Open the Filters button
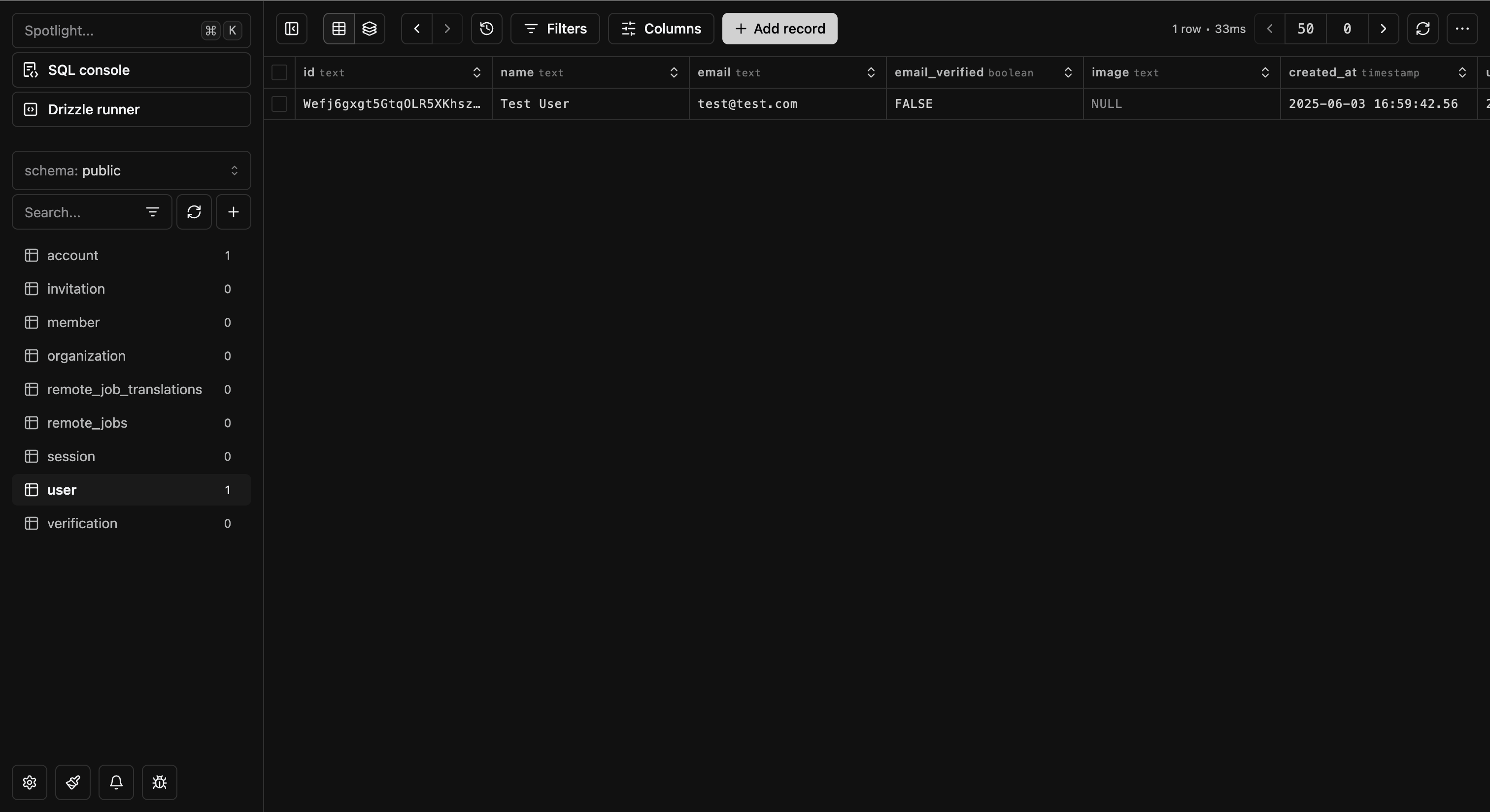 555,29
